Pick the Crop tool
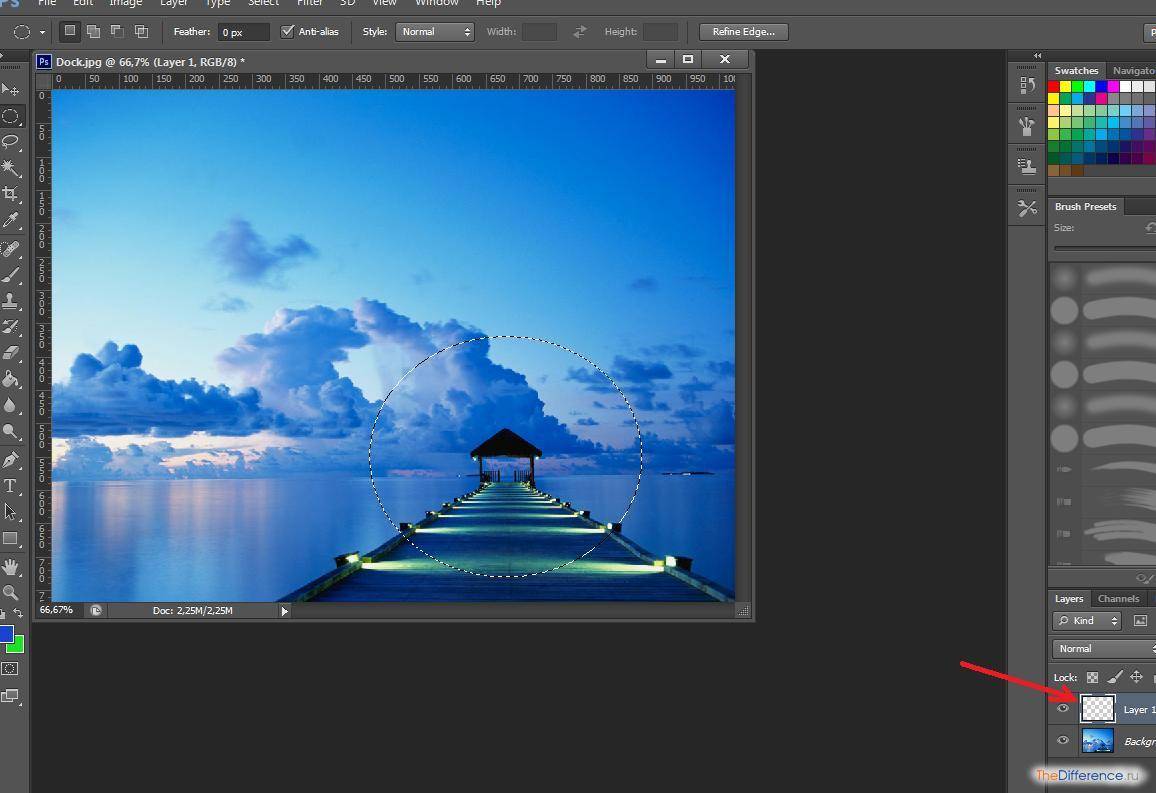Image resolution: width=1156 pixels, height=793 pixels. 11,194
